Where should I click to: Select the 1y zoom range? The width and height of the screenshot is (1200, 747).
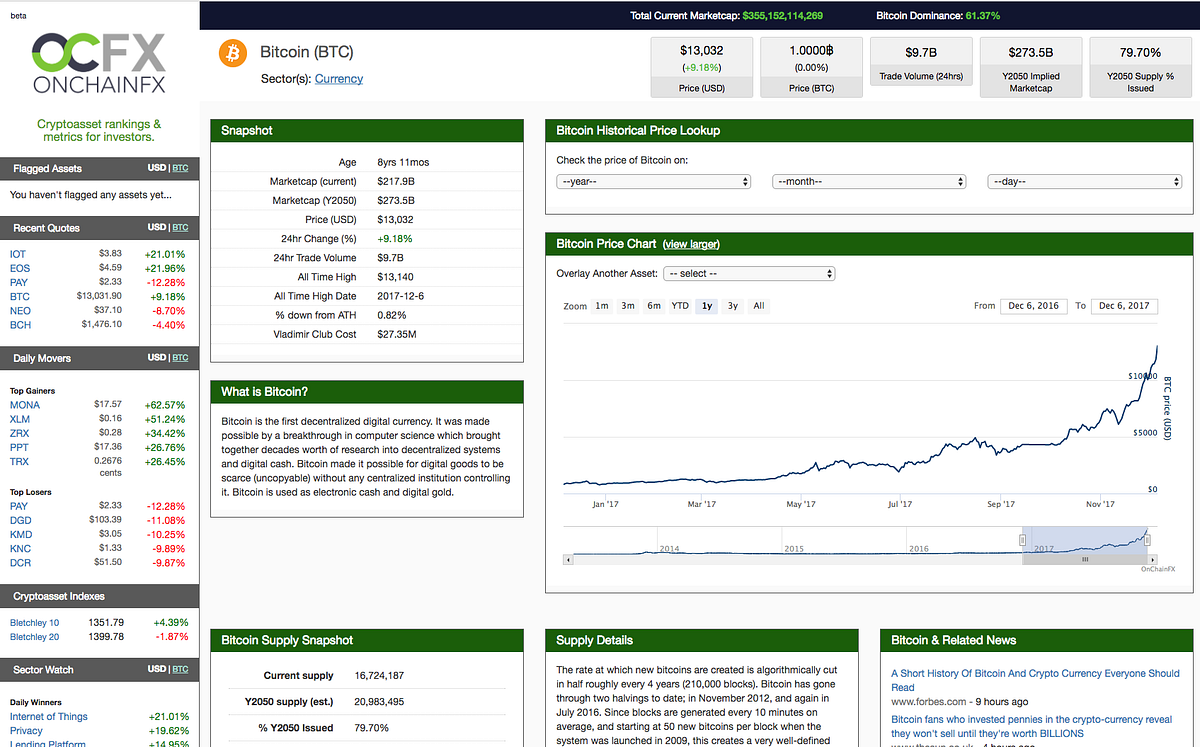coord(707,306)
